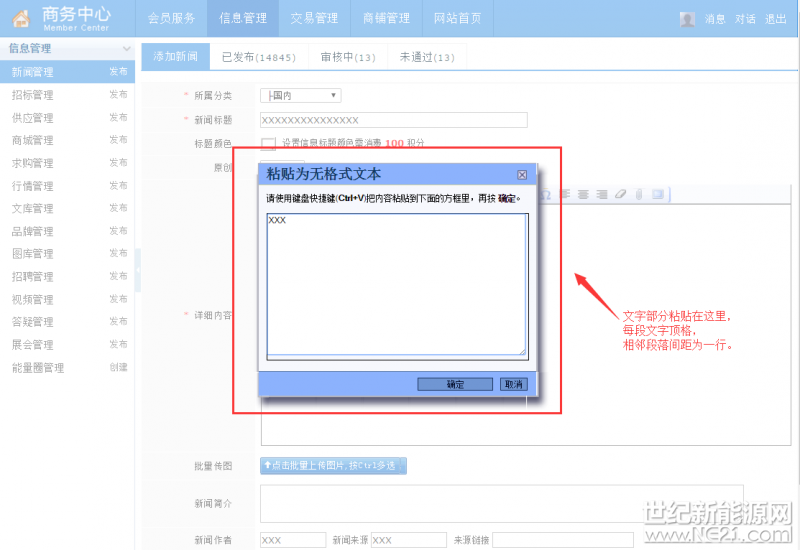
Task: Click the home icon in header
Action: (x=21, y=19)
